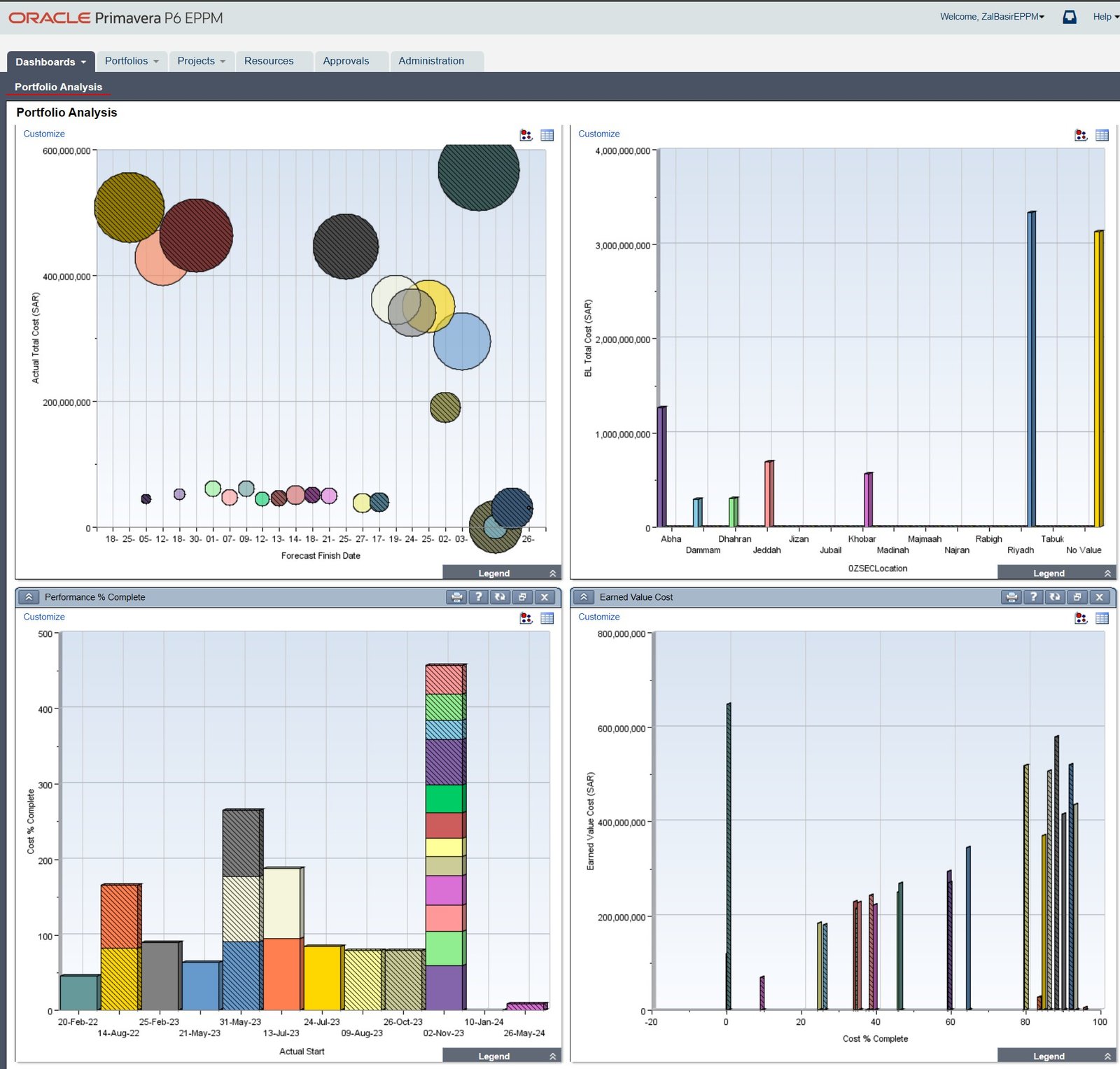Open the Portfolios dropdown menu
1120x1069 pixels.
pyautogui.click(x=132, y=61)
